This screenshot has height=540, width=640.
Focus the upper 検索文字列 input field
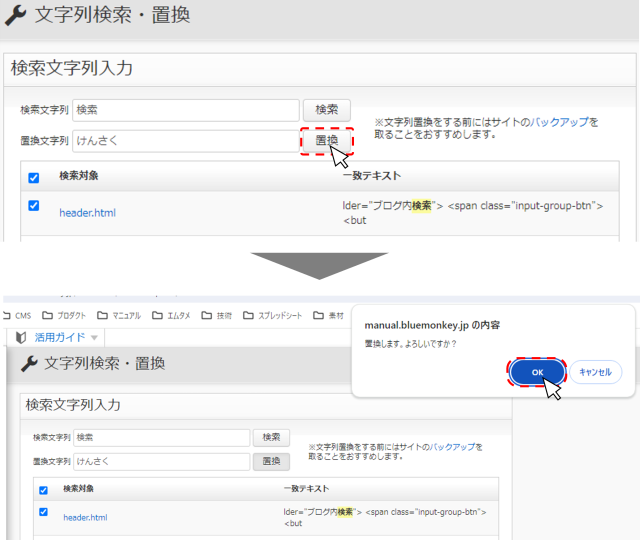pos(186,110)
